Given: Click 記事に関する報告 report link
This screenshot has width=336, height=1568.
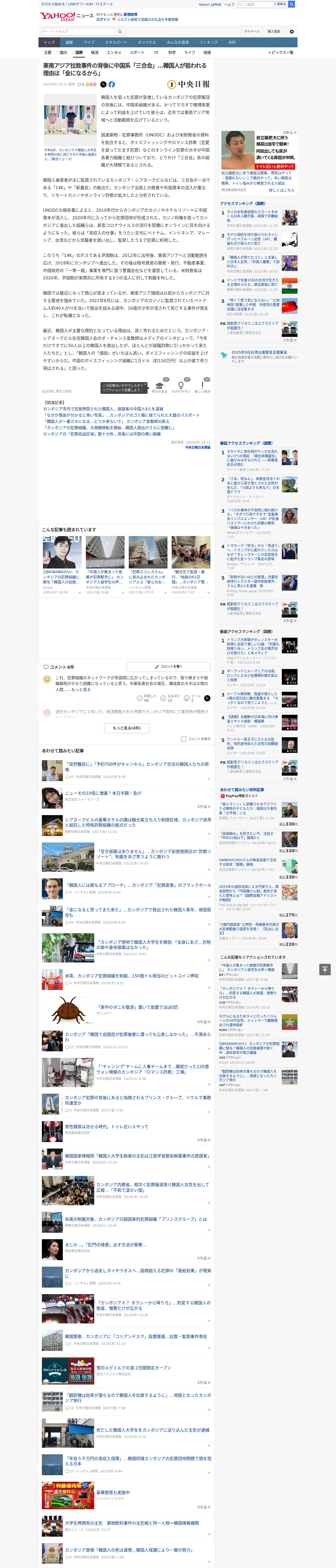Looking at the screenshot, I should click(57, 391).
